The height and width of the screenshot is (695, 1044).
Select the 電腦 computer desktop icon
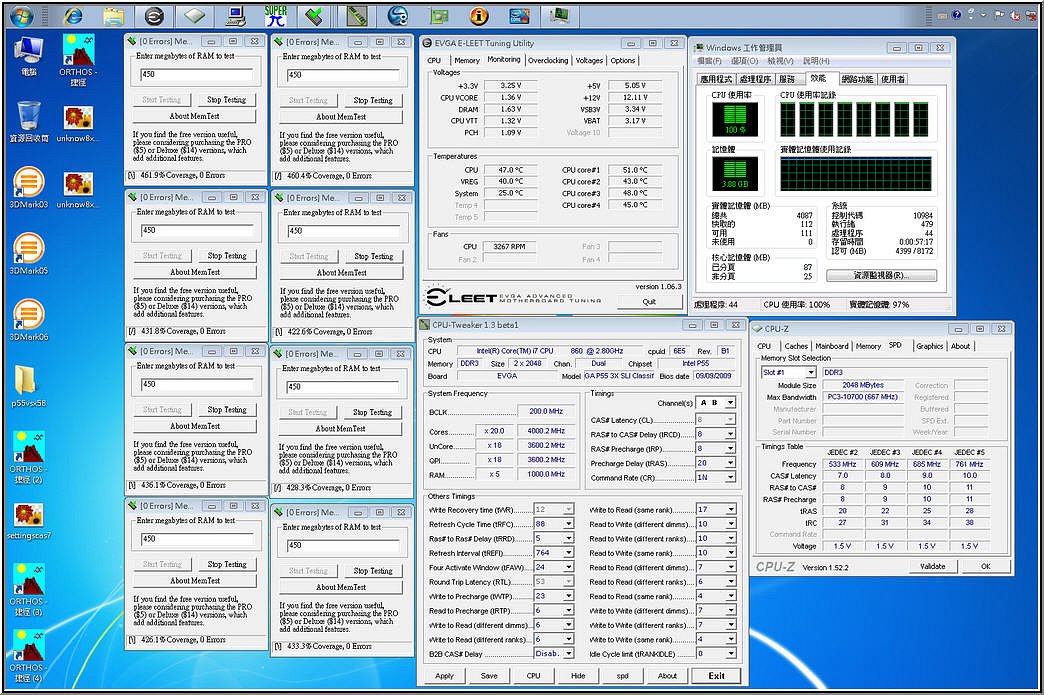pyautogui.click(x=29, y=56)
